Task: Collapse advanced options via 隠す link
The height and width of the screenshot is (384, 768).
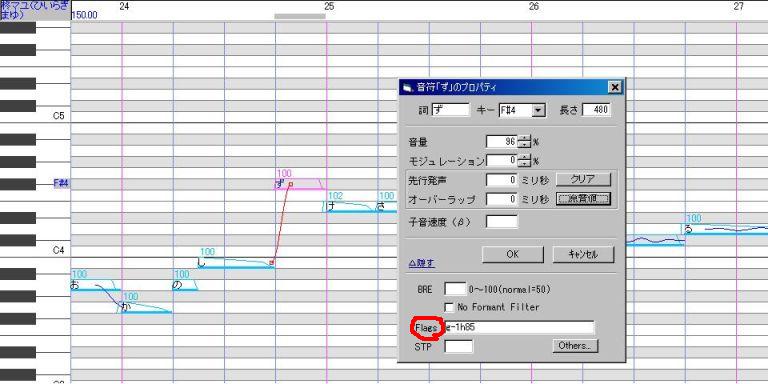Action: coord(421,263)
